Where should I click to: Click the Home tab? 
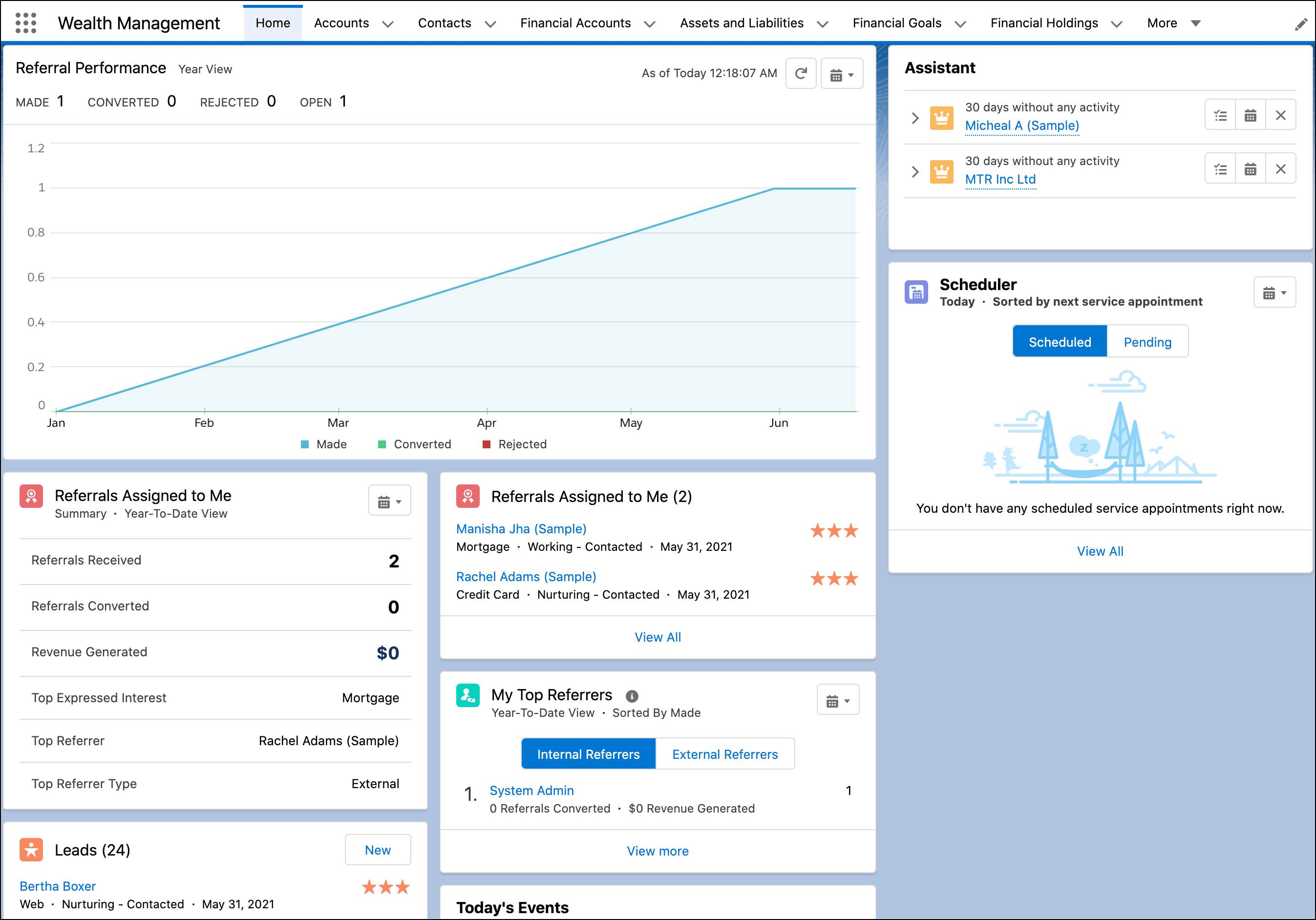(x=273, y=22)
